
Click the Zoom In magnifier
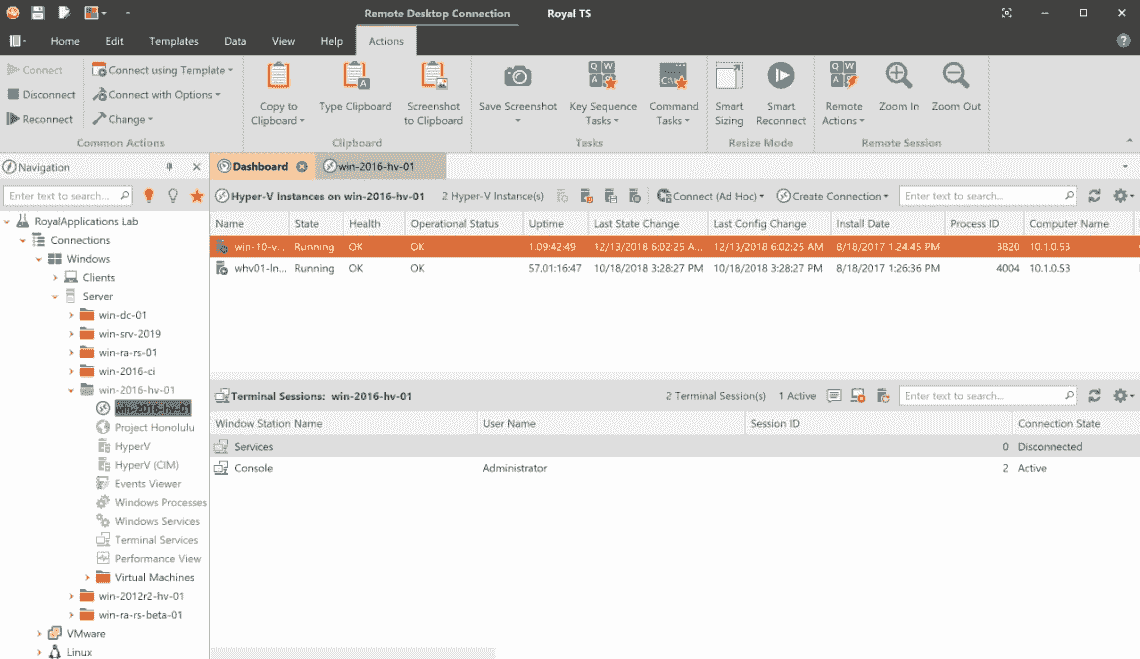coord(898,78)
